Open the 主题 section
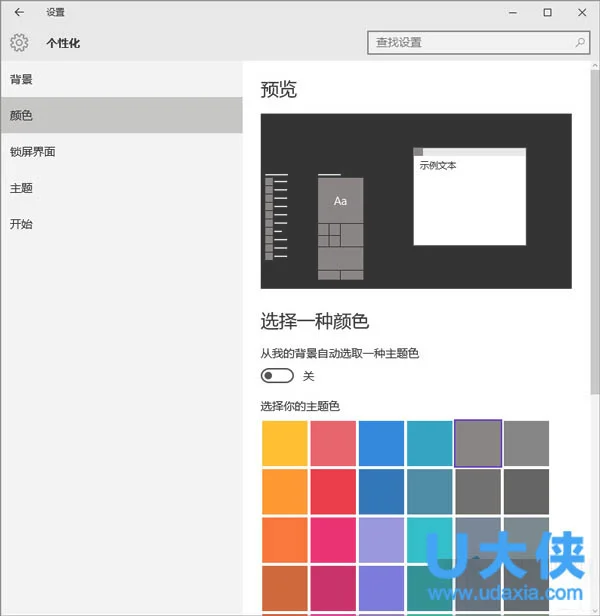600x616 pixels. coord(121,188)
